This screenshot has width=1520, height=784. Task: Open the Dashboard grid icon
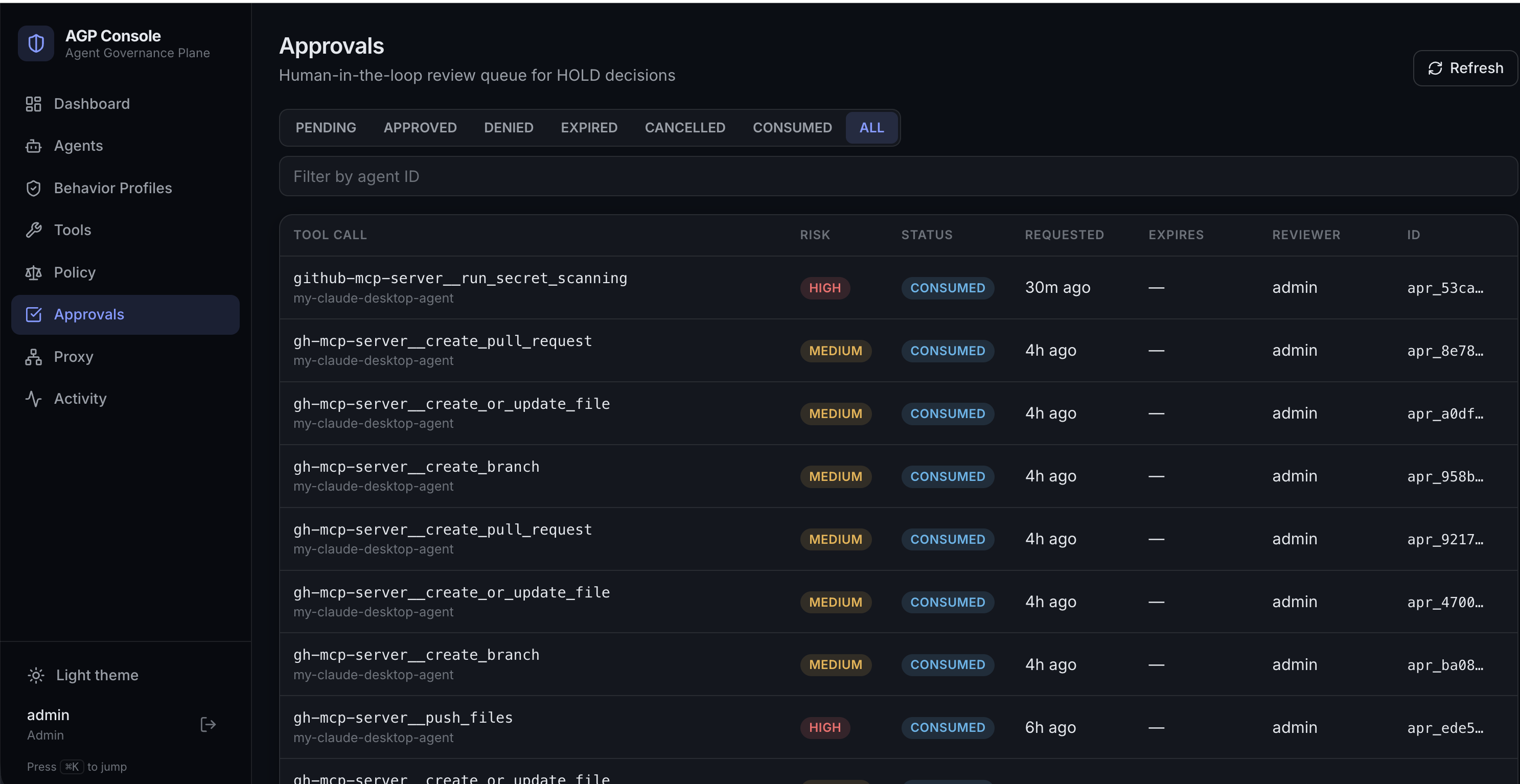point(34,104)
